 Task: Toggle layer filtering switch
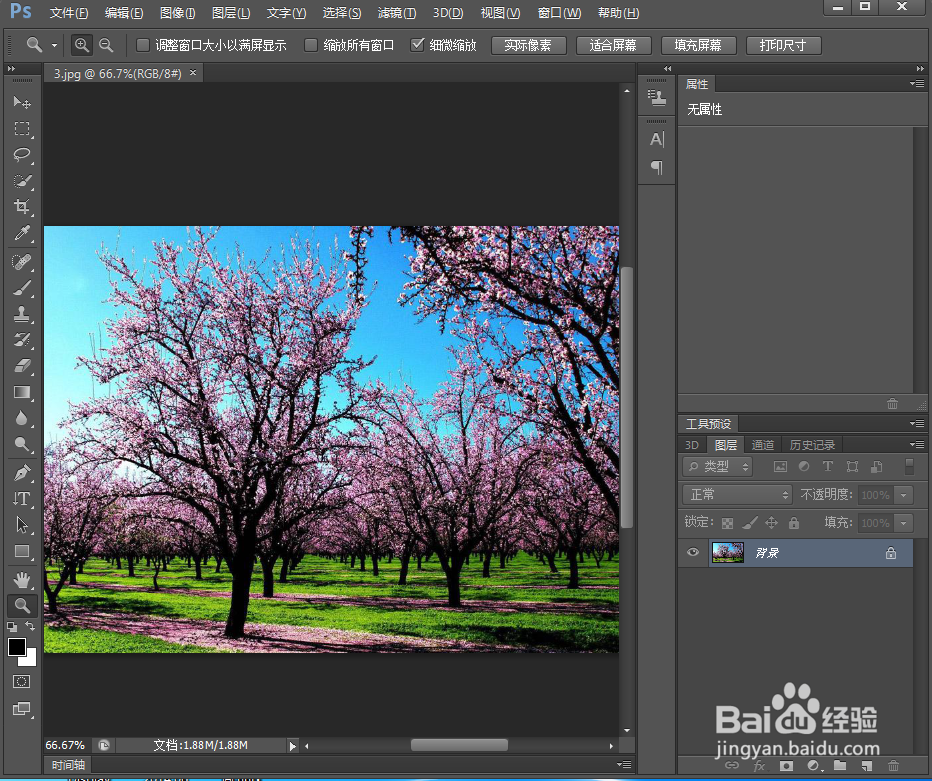pos(909,467)
